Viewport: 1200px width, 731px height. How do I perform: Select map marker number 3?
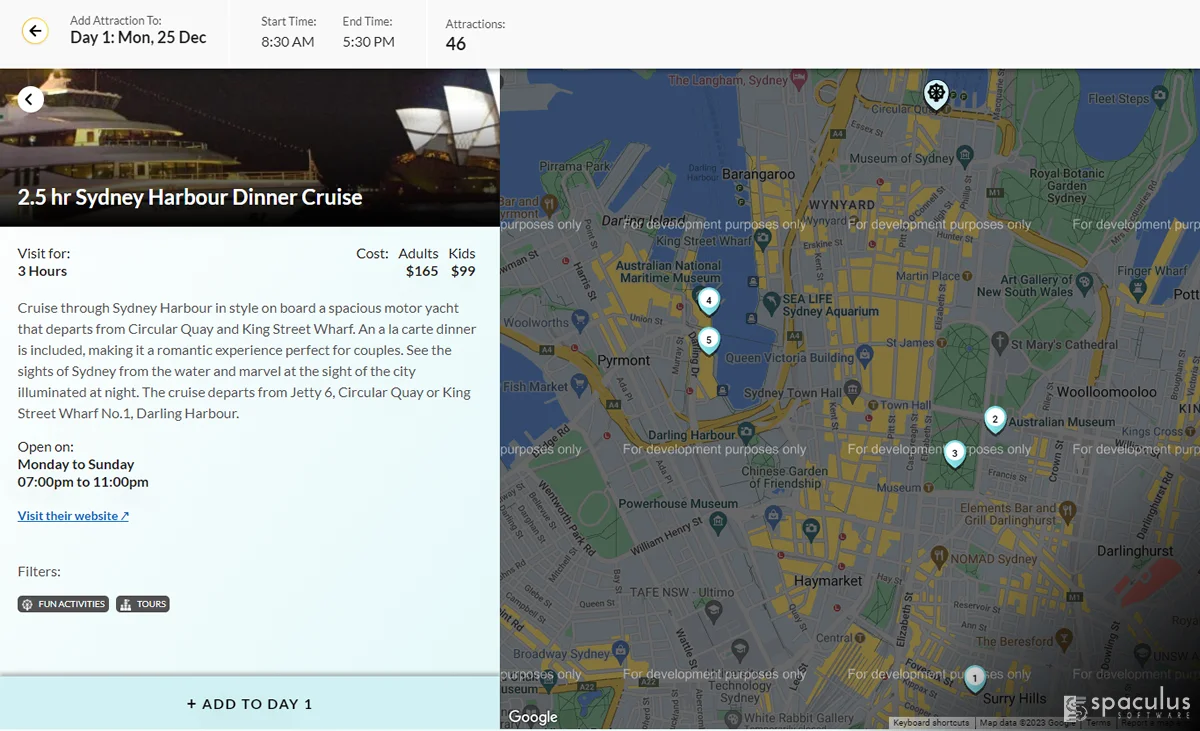point(954,454)
